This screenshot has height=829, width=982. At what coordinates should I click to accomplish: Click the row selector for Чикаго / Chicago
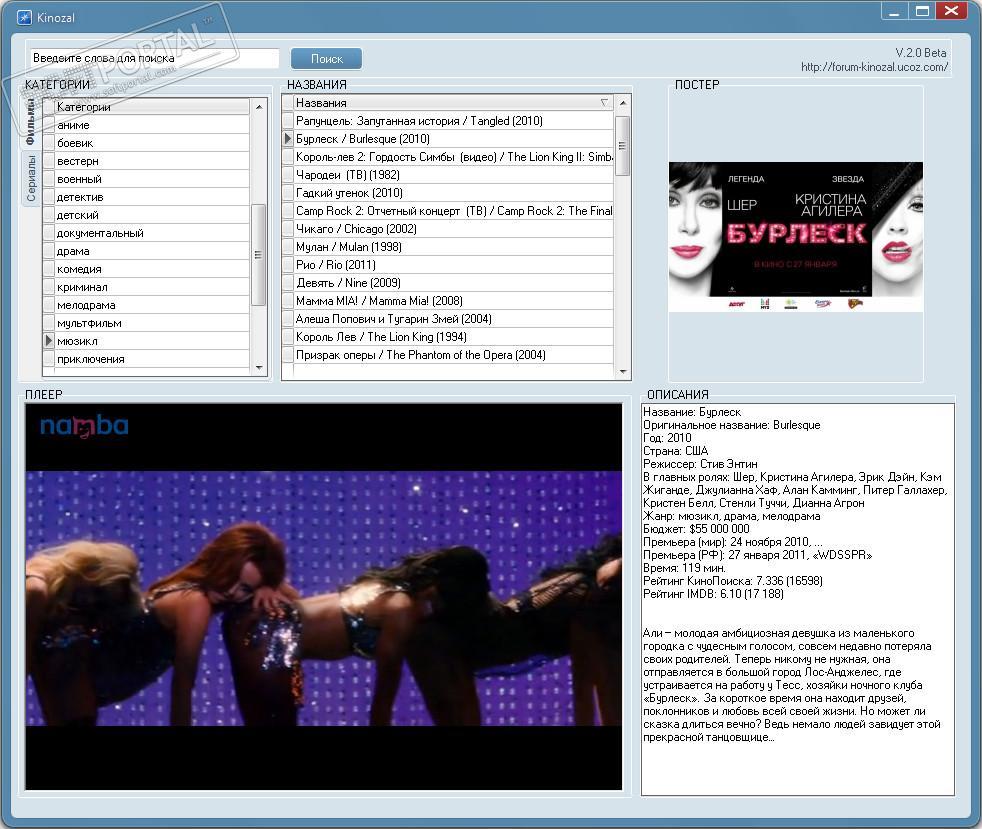288,229
